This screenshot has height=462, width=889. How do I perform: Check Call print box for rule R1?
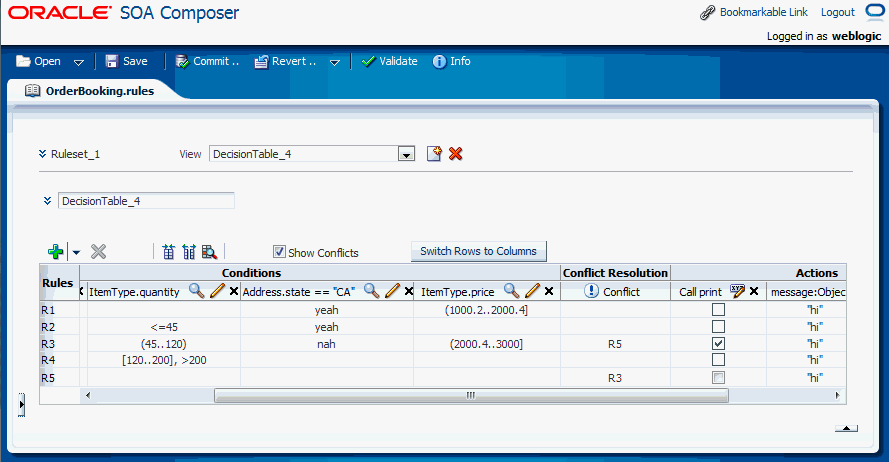pyautogui.click(x=718, y=310)
